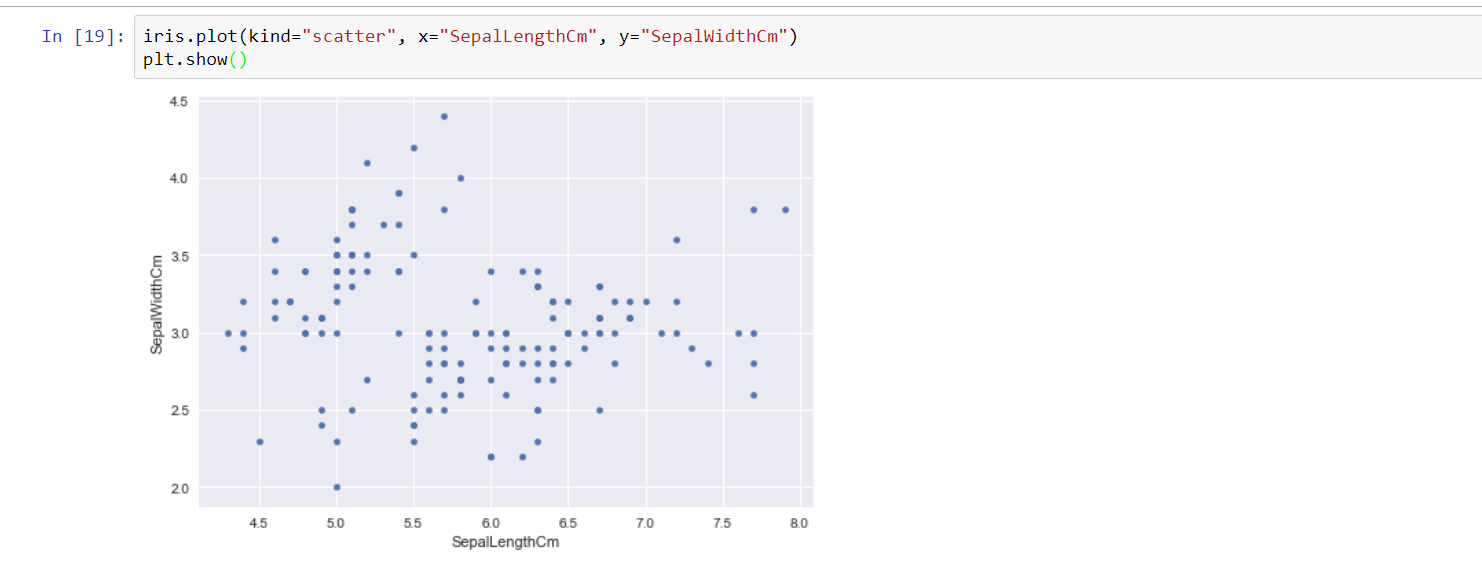Viewport: 1482px width, 572px height.
Task: Click the 7.0 tick on the x-axis
Action: coord(646,523)
